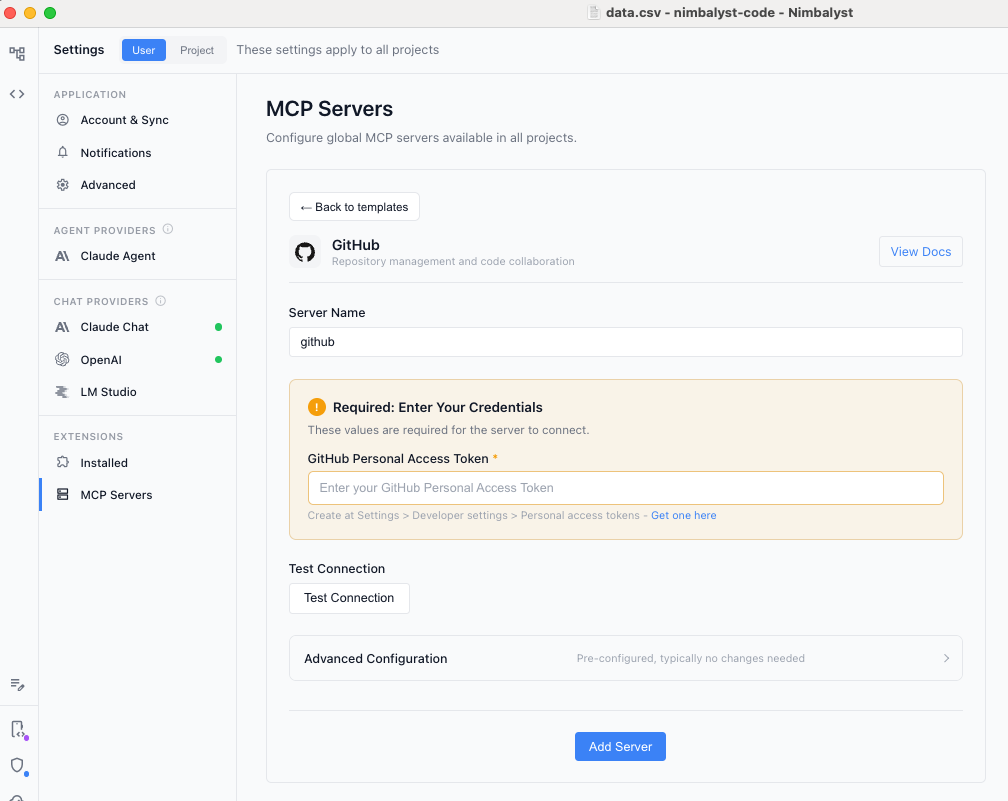Switch to Project settings scope
The height and width of the screenshot is (801, 1008).
(x=197, y=50)
